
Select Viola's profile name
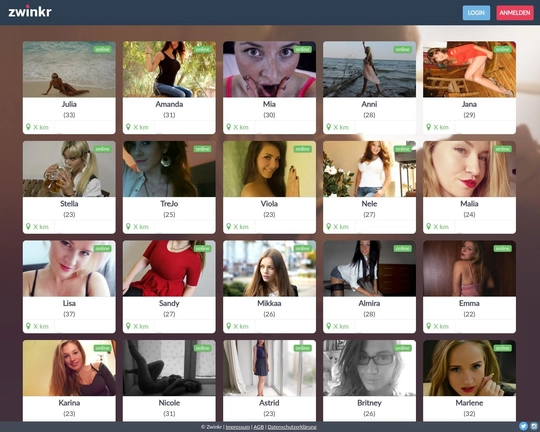click(269, 204)
